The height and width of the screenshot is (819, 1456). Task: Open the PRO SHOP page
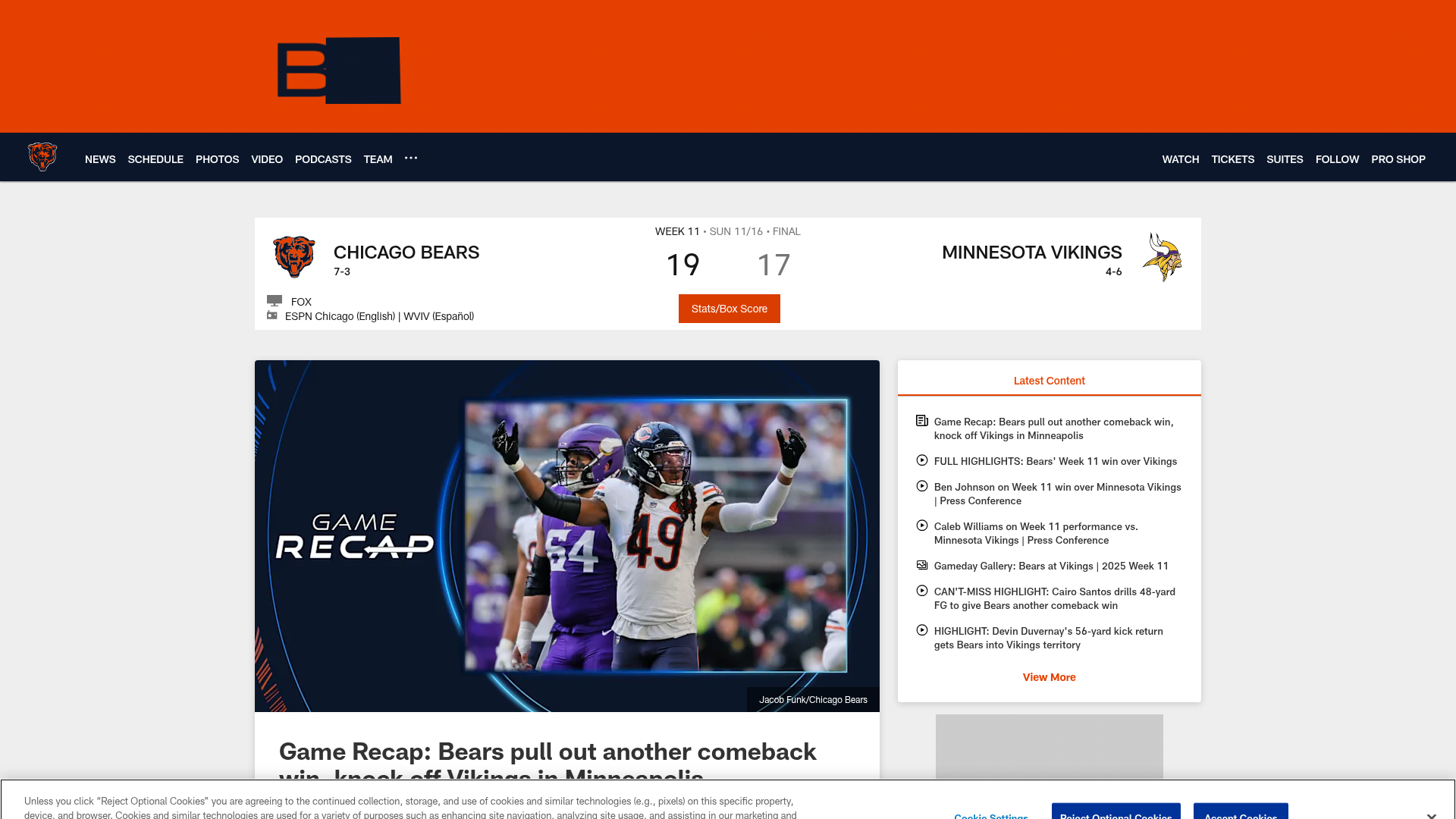click(1398, 159)
